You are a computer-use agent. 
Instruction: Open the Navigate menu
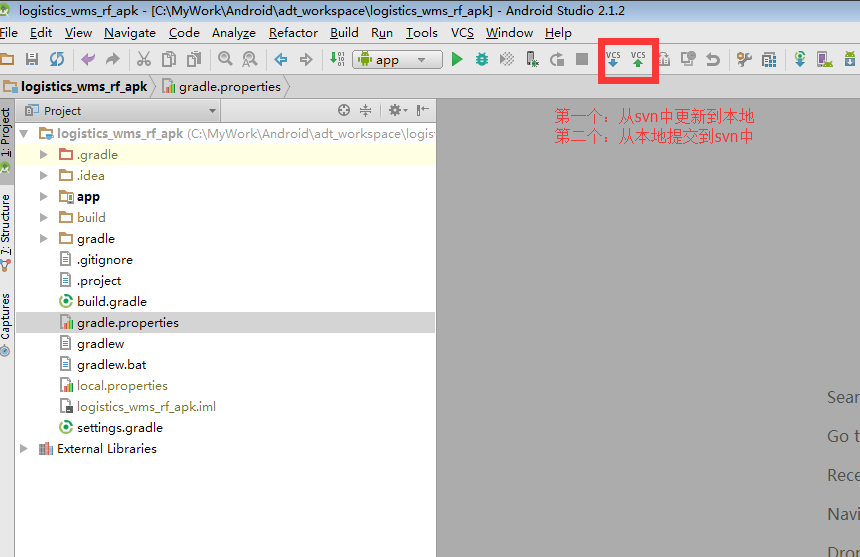tap(130, 33)
